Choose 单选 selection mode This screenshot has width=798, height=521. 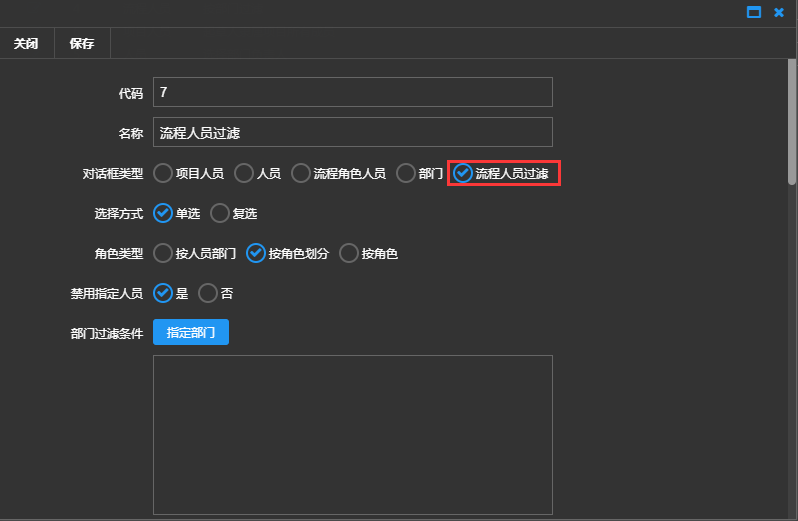pos(163,213)
